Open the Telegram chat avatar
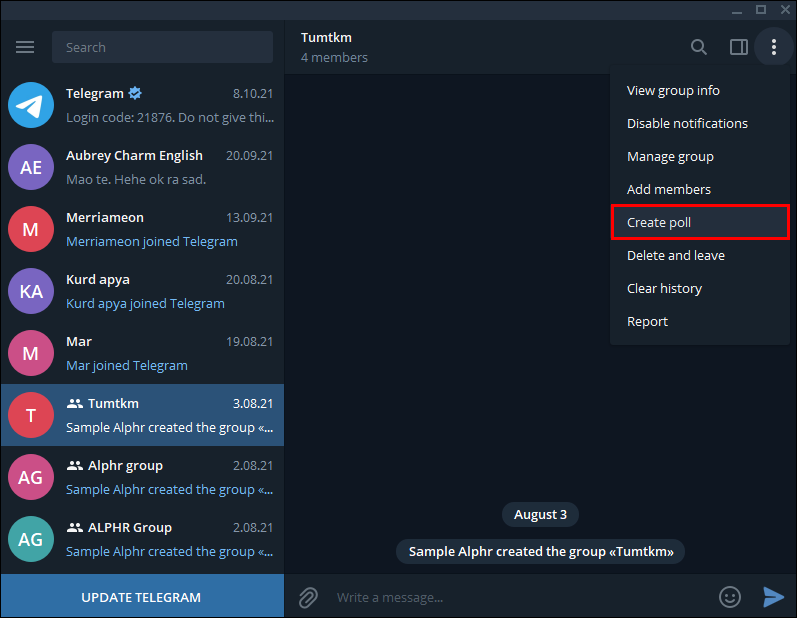797x618 pixels. click(31, 105)
